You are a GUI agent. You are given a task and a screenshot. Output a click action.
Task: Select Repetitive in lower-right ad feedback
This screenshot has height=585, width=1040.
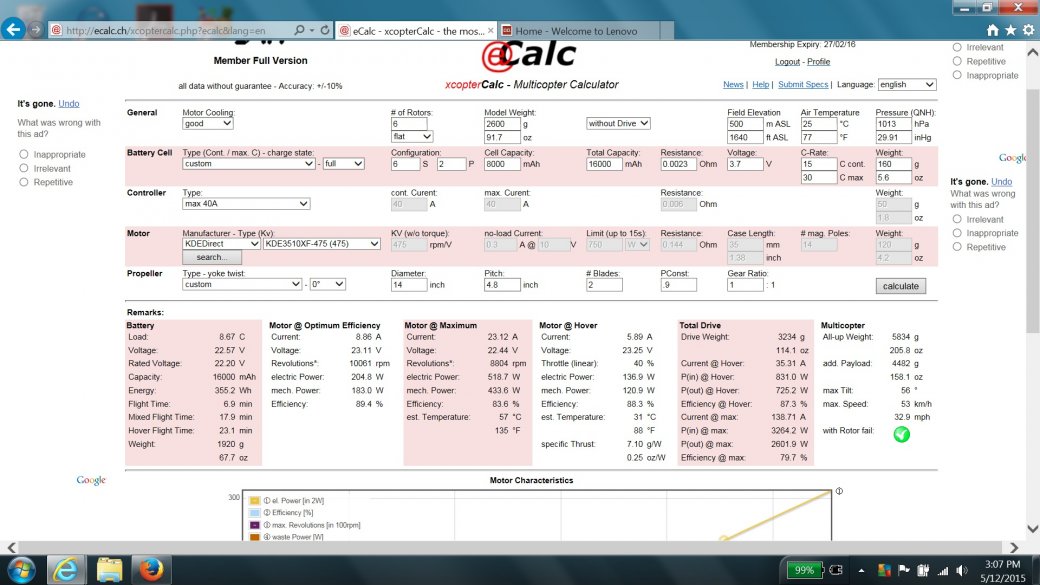(x=956, y=247)
